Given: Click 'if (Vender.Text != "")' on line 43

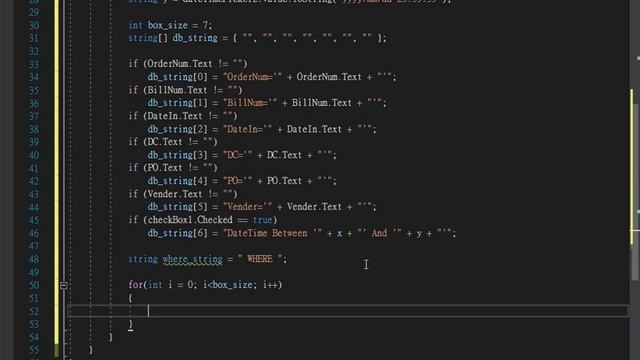Looking at the screenshot, I should [183, 194].
